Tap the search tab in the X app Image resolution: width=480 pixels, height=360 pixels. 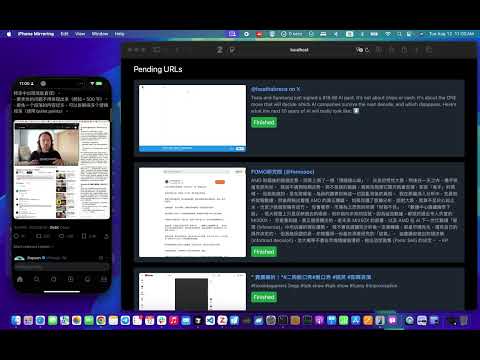tap(37, 279)
